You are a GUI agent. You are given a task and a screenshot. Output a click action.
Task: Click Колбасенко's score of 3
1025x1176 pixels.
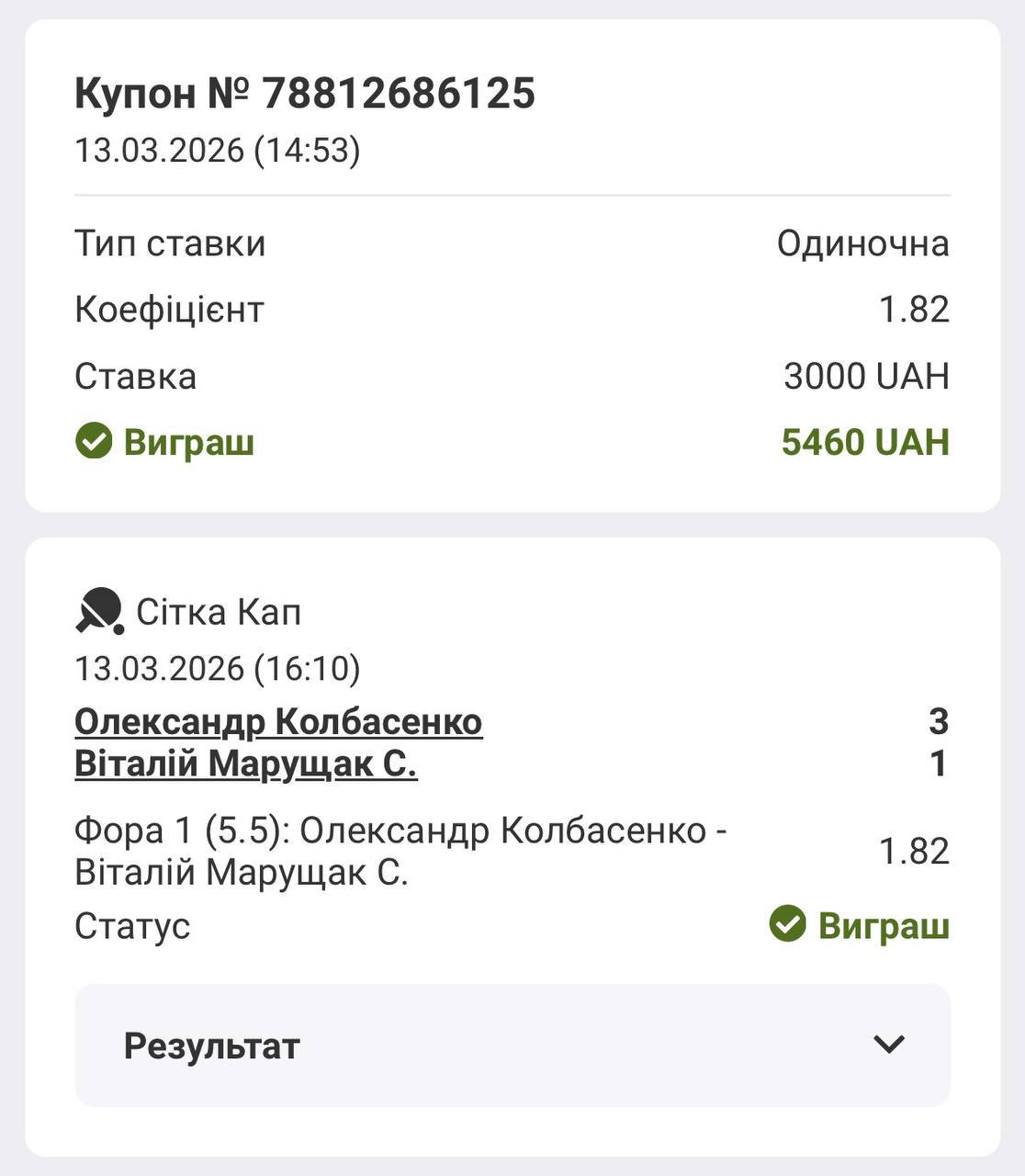[938, 722]
